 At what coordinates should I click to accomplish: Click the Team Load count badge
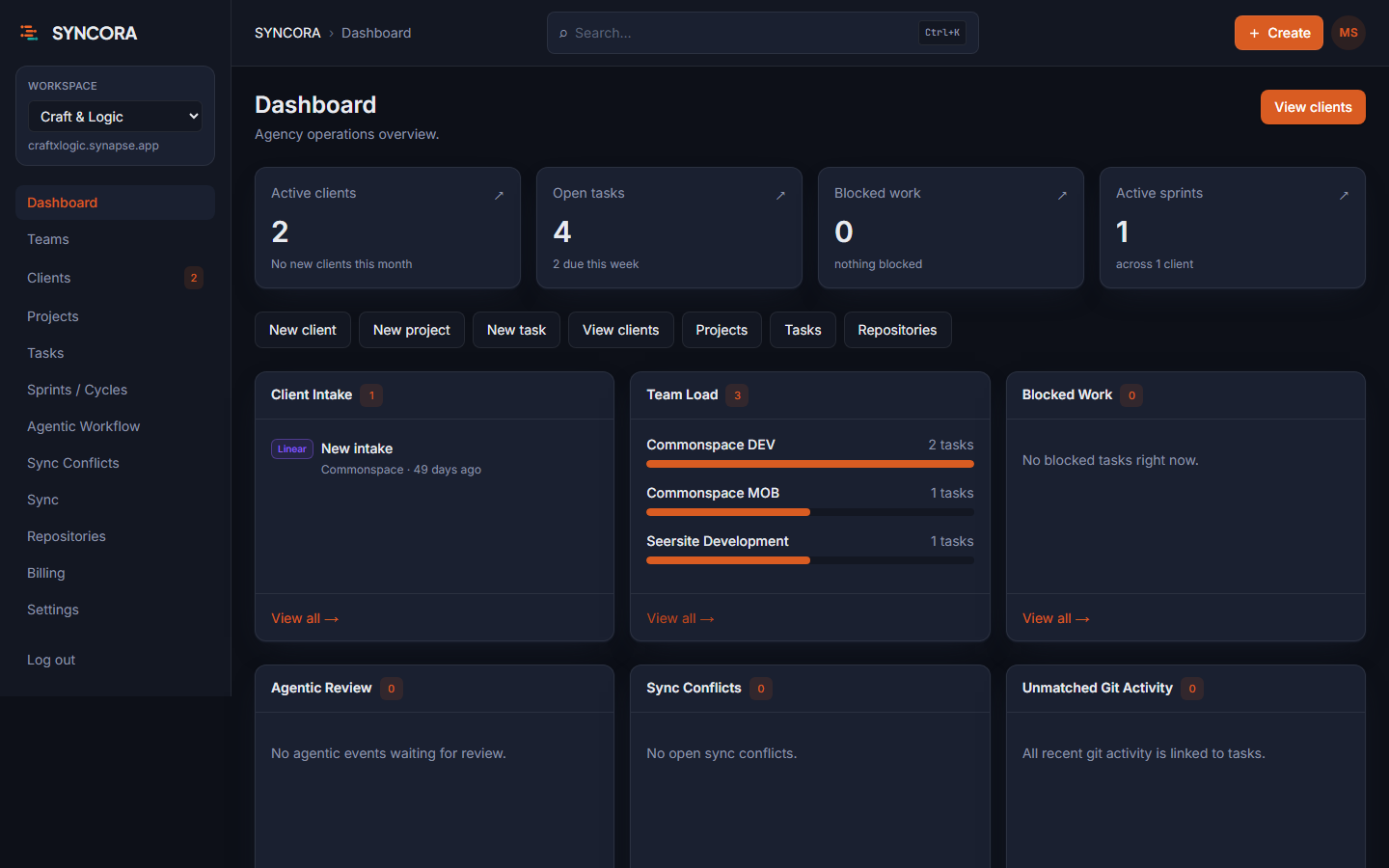737,395
